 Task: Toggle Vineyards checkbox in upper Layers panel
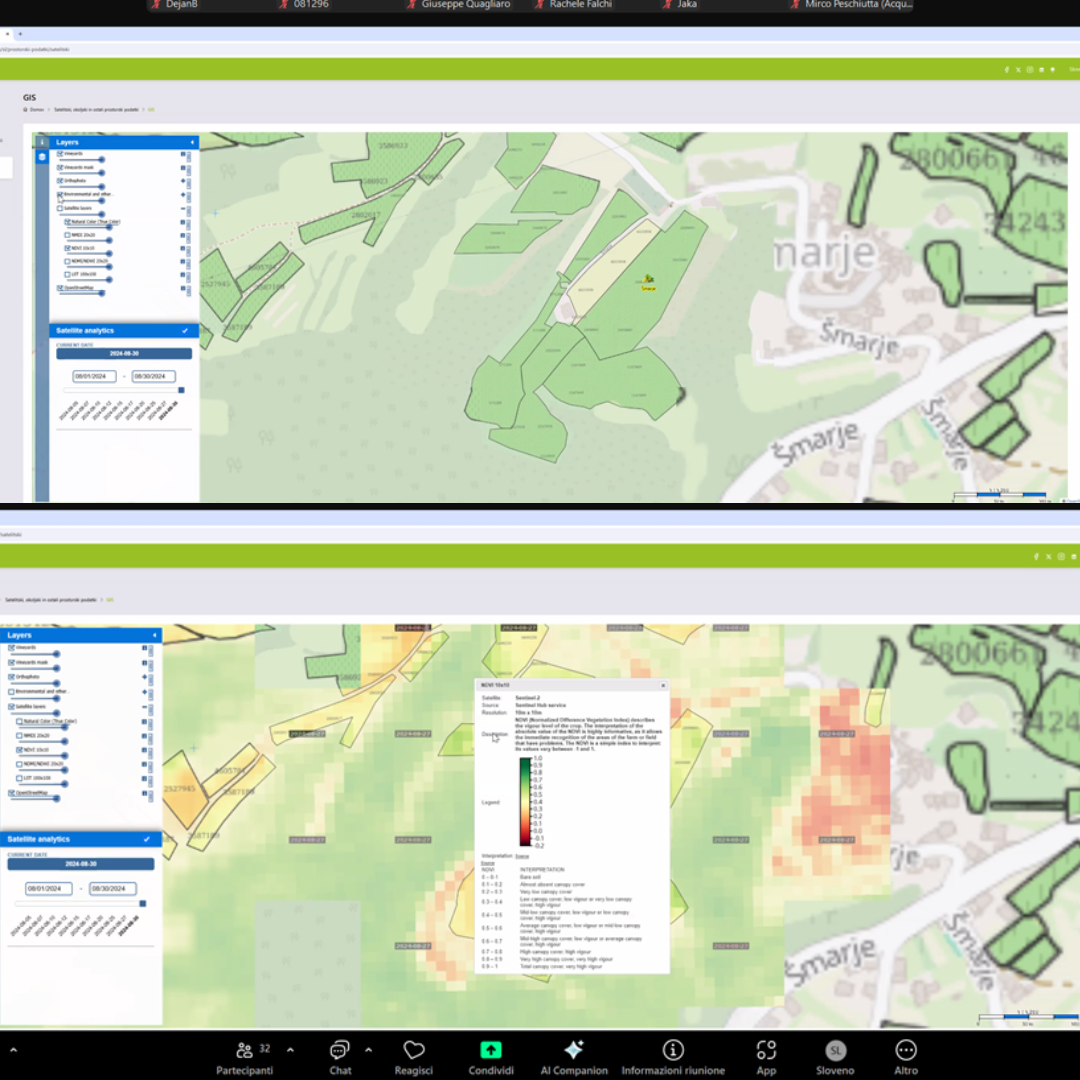pyautogui.click(x=60, y=154)
